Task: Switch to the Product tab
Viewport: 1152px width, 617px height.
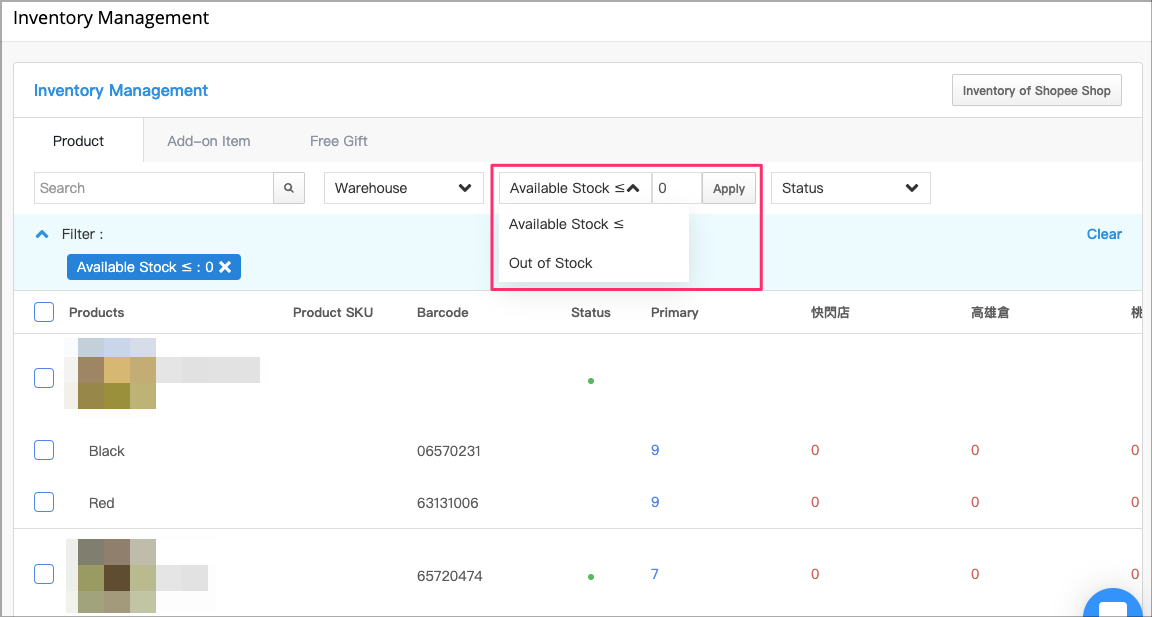Action: pos(79,141)
